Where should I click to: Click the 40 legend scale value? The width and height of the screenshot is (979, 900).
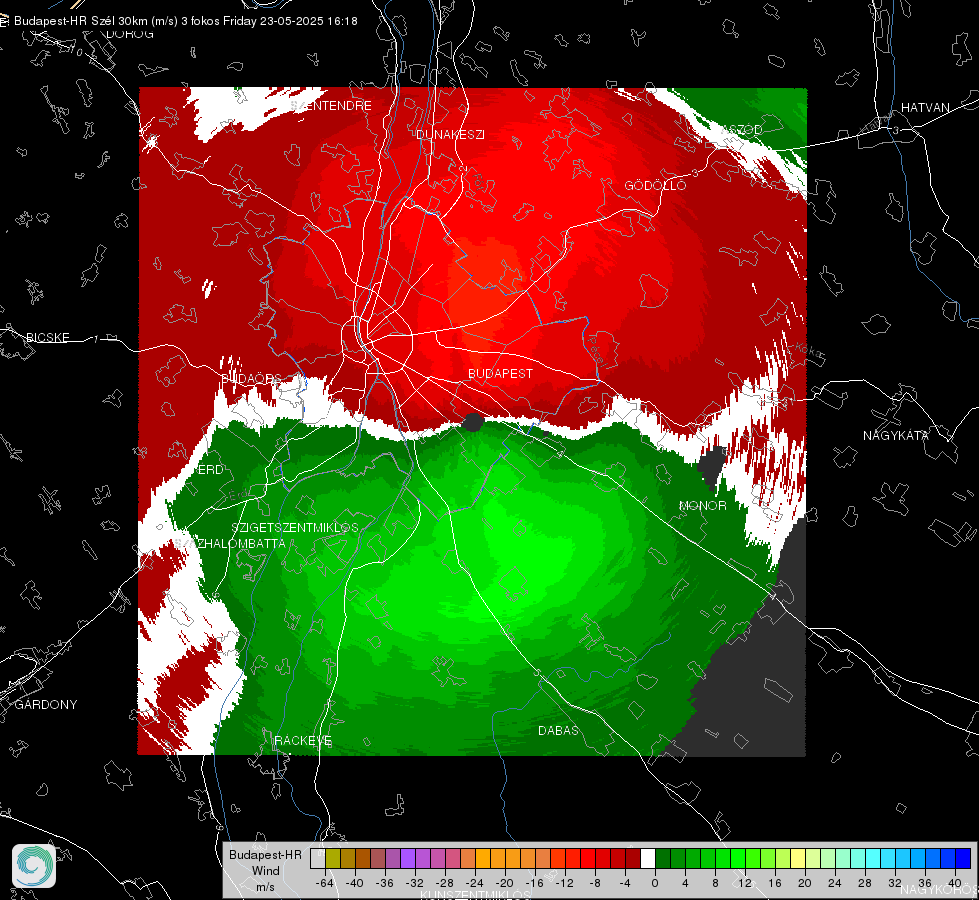point(955,883)
